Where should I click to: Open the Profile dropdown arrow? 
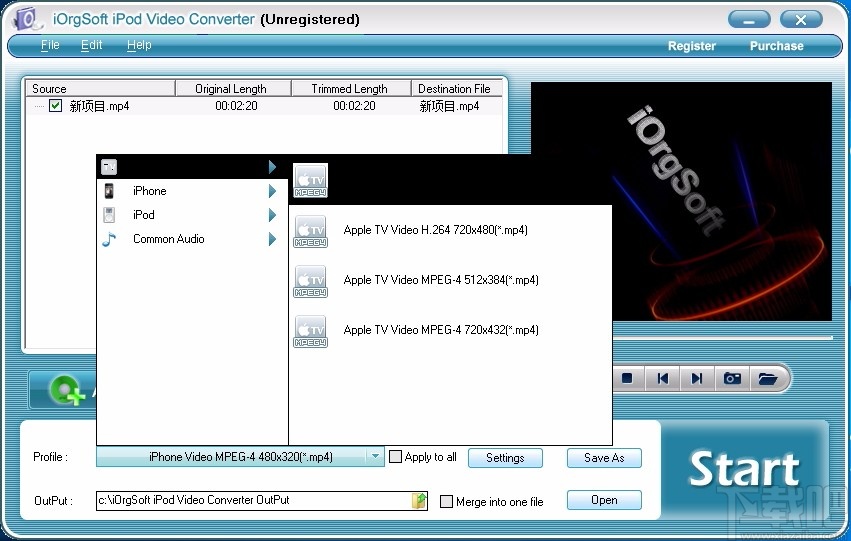pos(375,456)
